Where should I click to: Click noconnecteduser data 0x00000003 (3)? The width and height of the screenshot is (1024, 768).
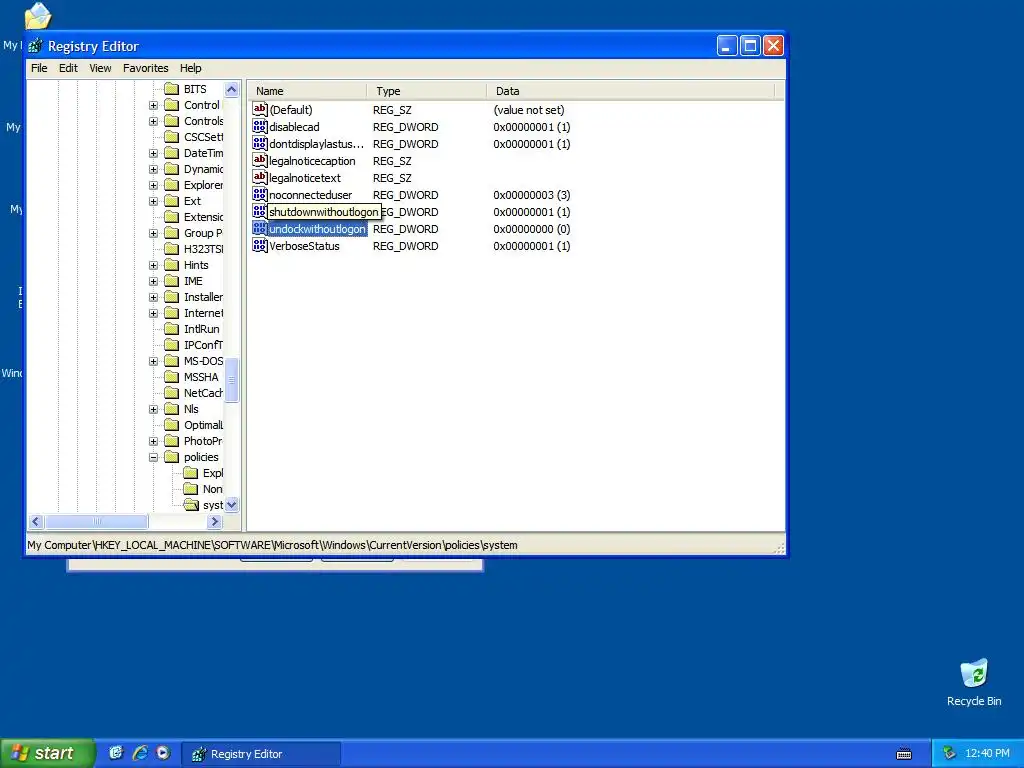tap(532, 195)
